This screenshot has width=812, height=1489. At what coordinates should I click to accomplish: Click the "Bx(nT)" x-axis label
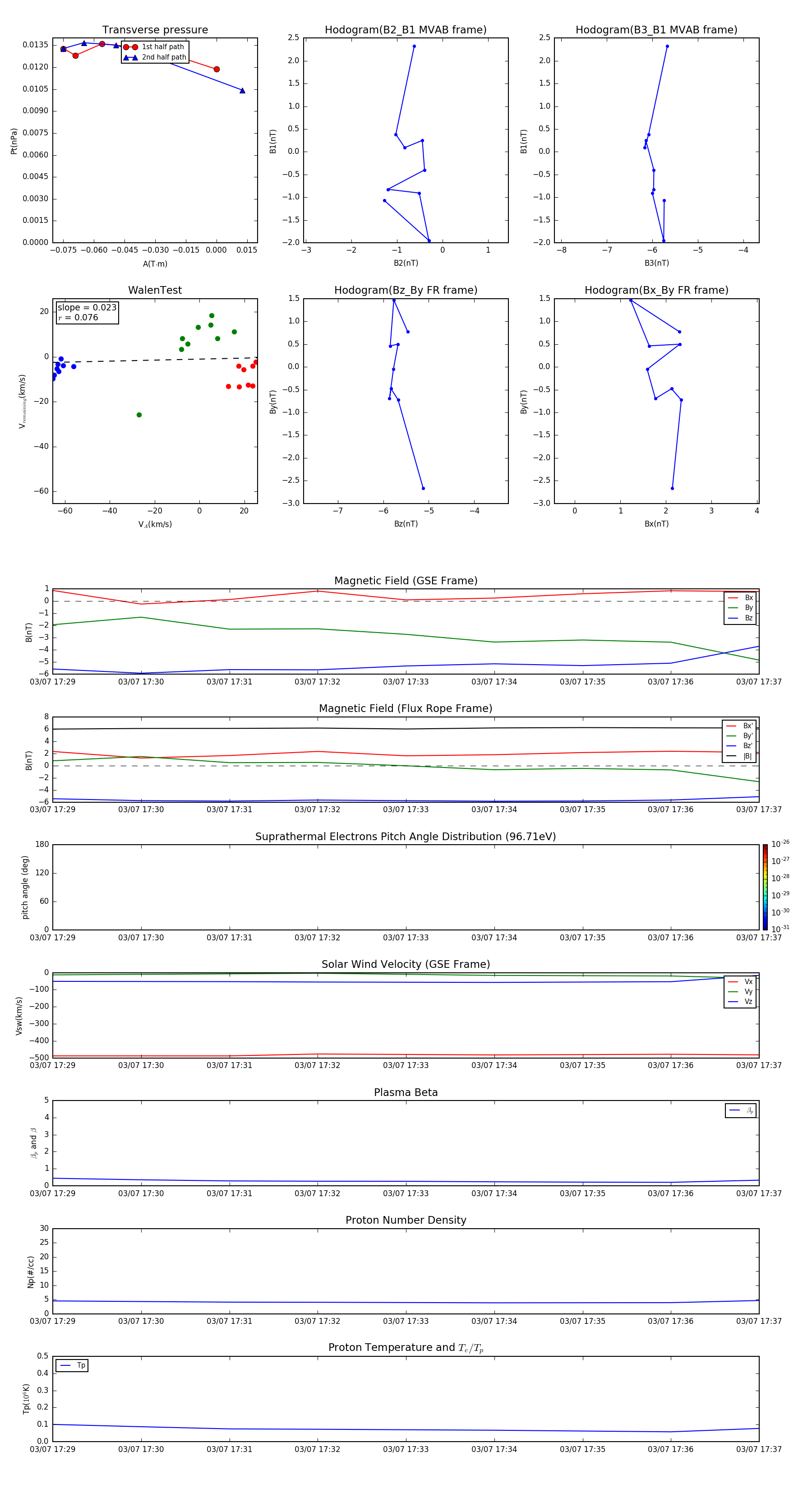pos(656,524)
